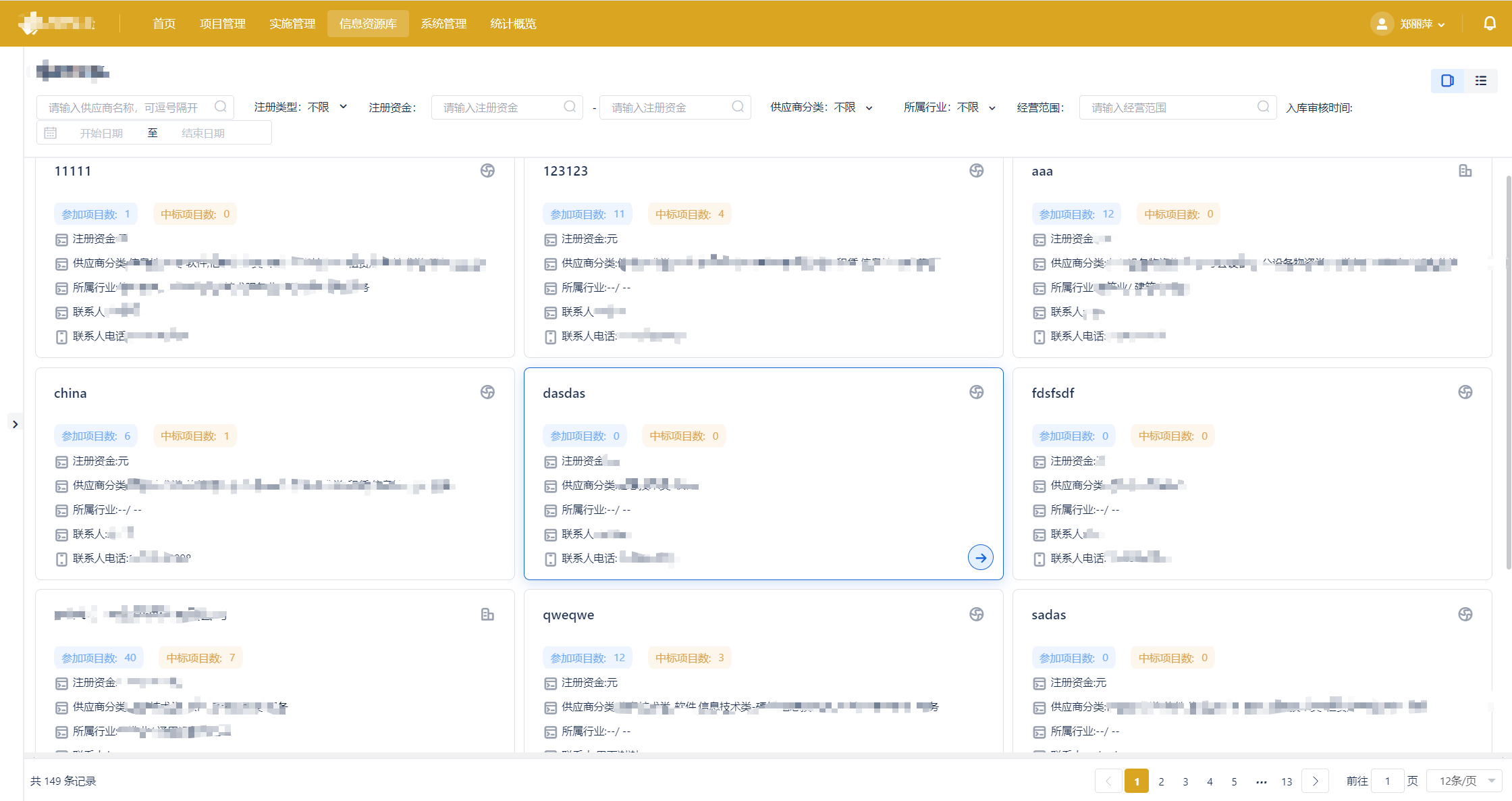This screenshot has height=801, width=1512.
Task: Click 中标项目数 tag on card 123123
Action: [689, 214]
